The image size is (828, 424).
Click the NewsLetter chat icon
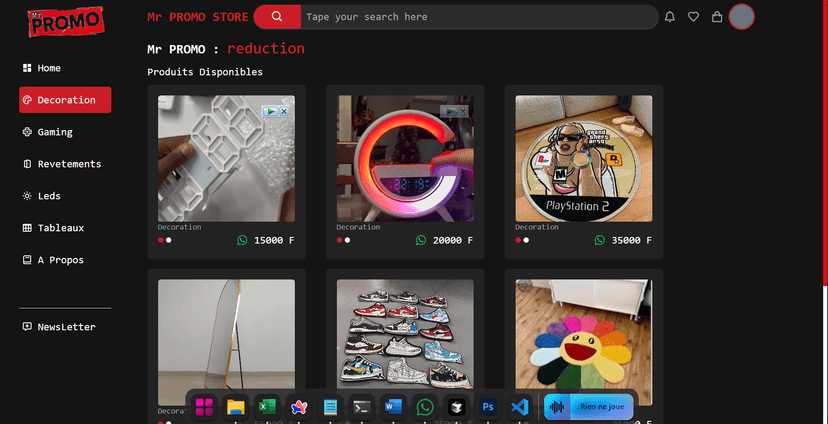[x=27, y=326]
